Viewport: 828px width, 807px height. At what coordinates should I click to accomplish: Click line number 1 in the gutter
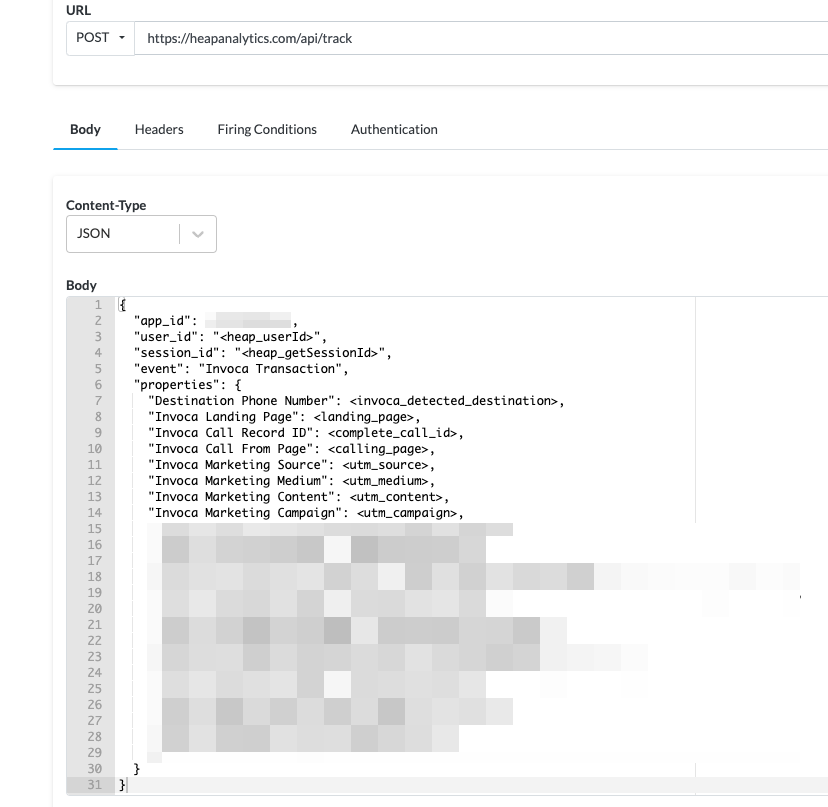point(98,305)
